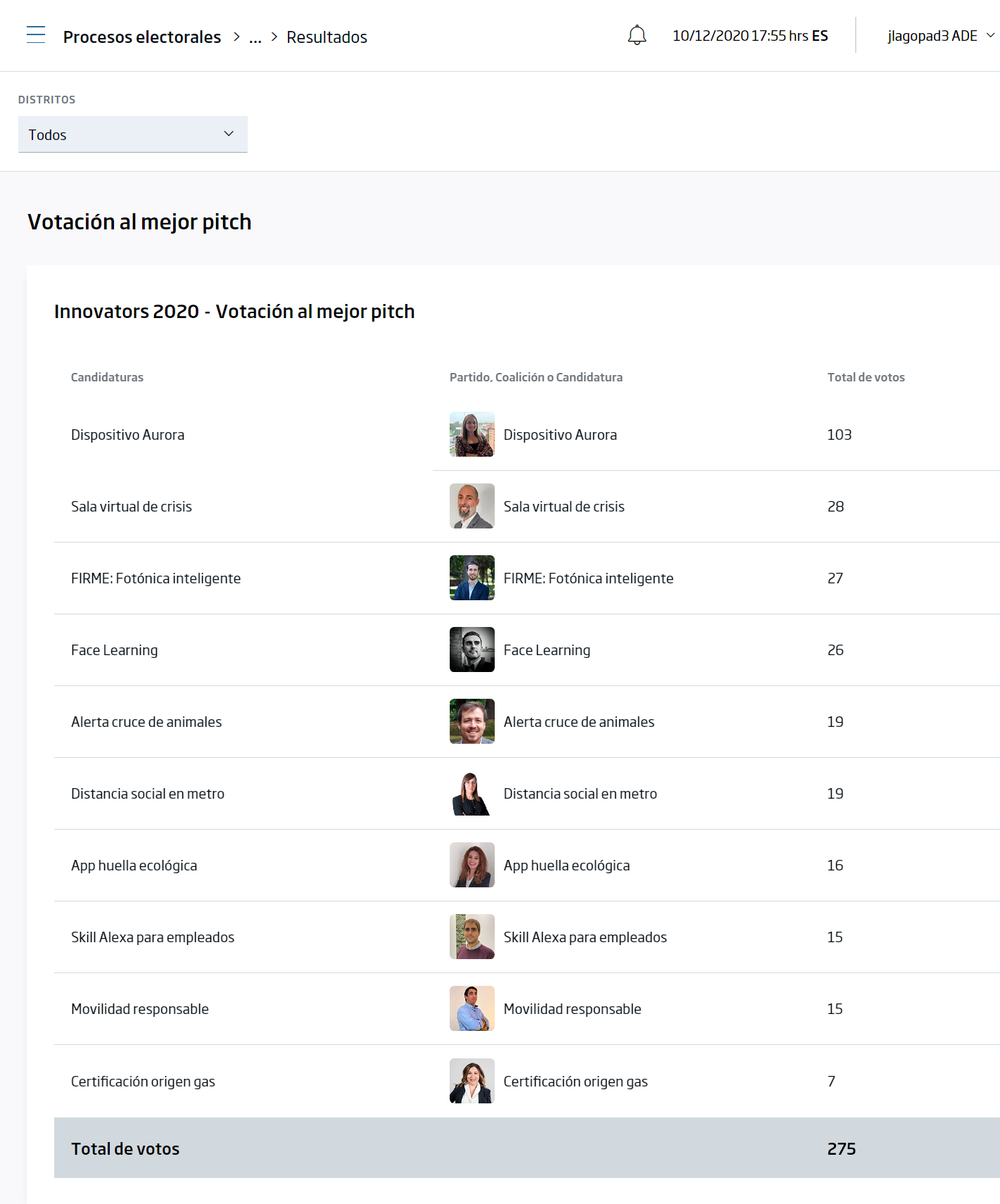Go to Procesos electorales breadcrumb
The image size is (1000, 1204).
point(142,37)
